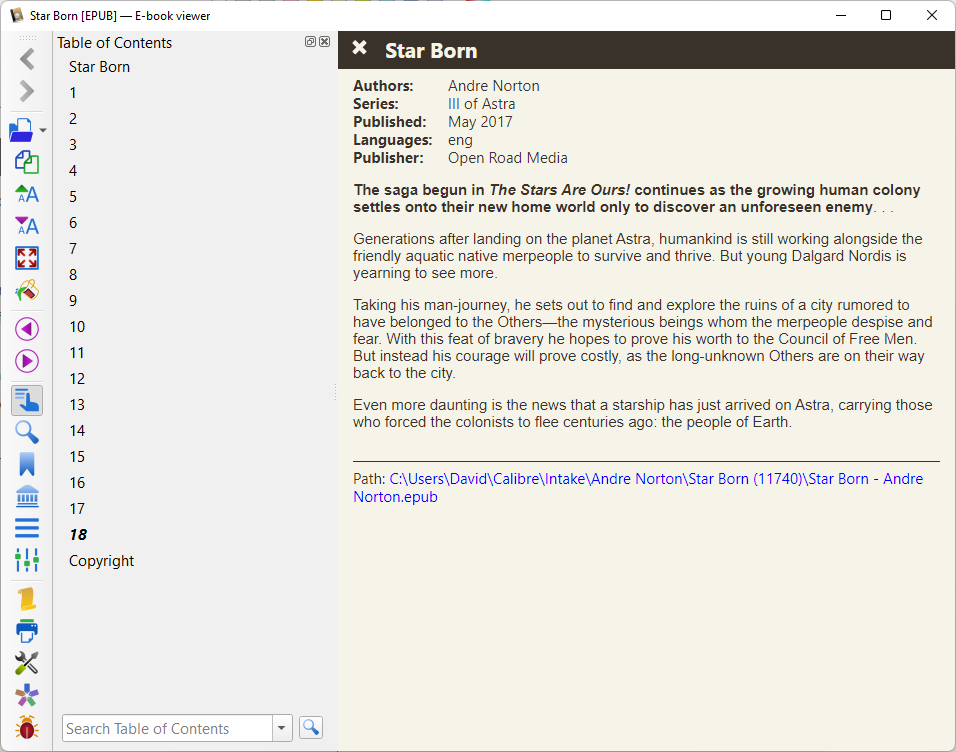Jump to chapter 9 in contents
Viewport: 956px width, 752px height.
point(73,301)
